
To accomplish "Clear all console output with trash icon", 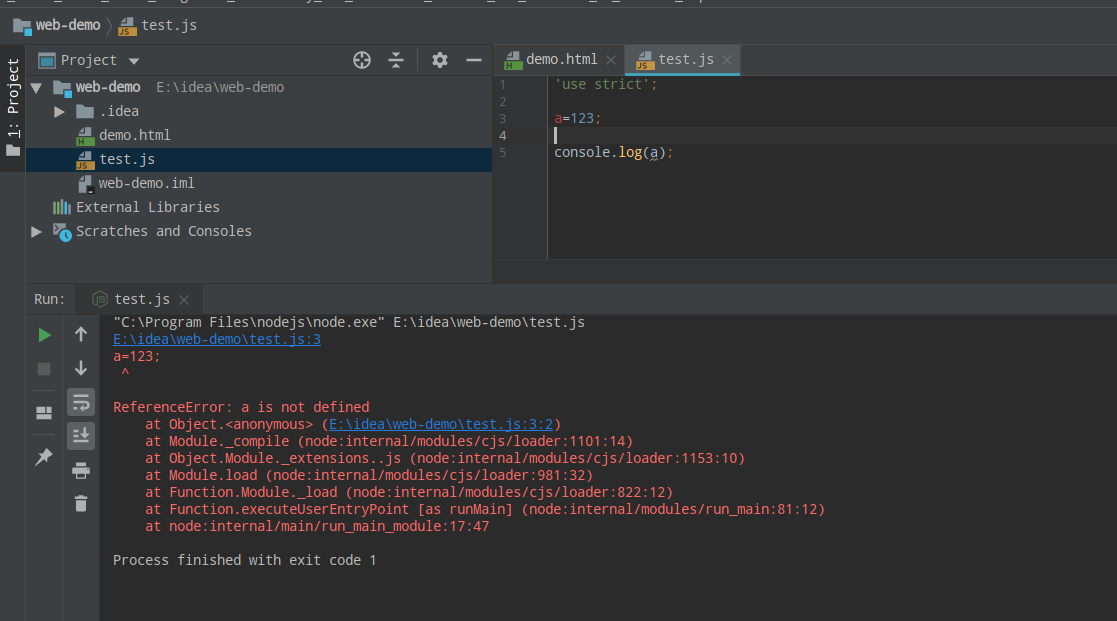I will click(x=81, y=503).
